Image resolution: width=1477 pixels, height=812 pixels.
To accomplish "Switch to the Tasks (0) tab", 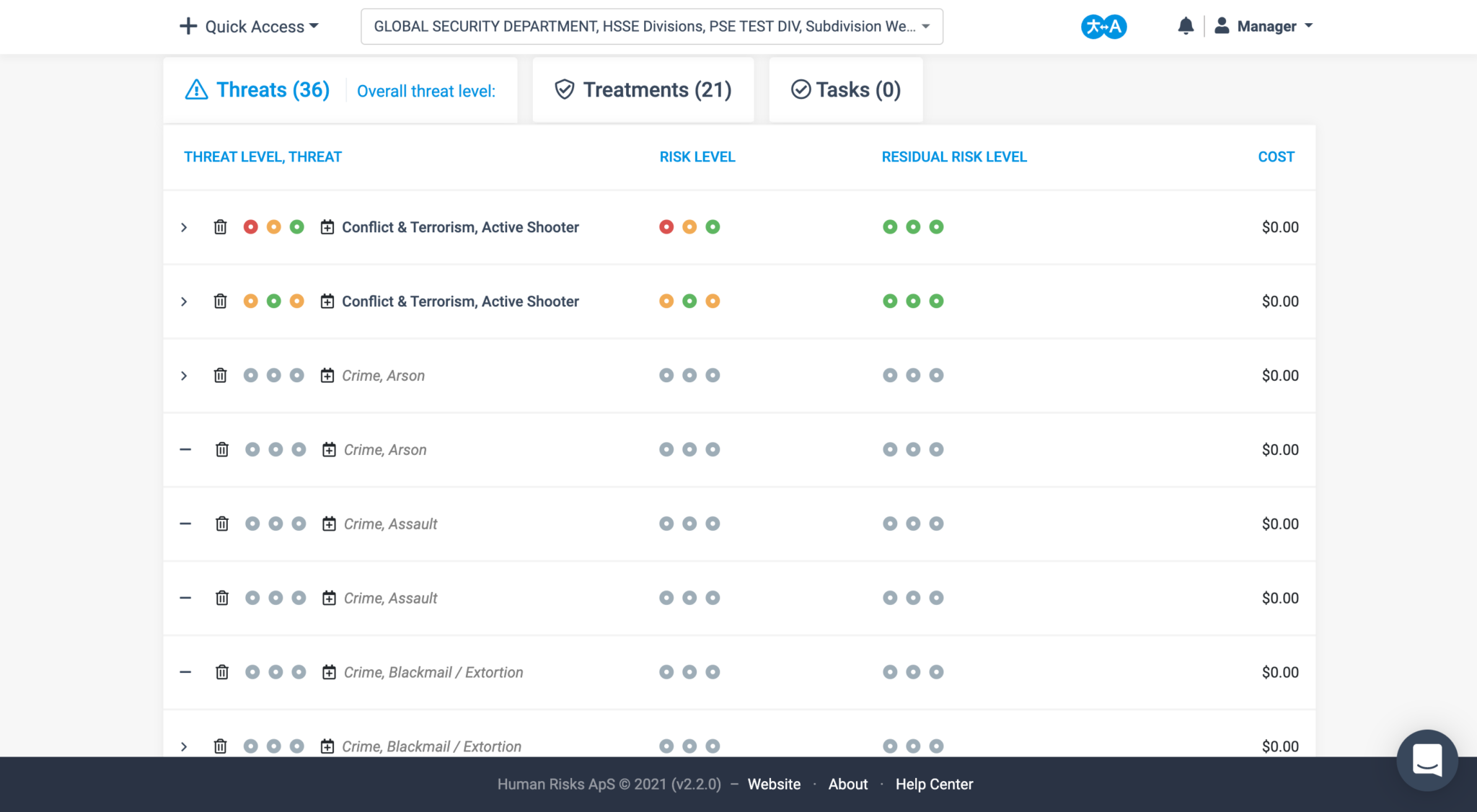I will click(846, 90).
